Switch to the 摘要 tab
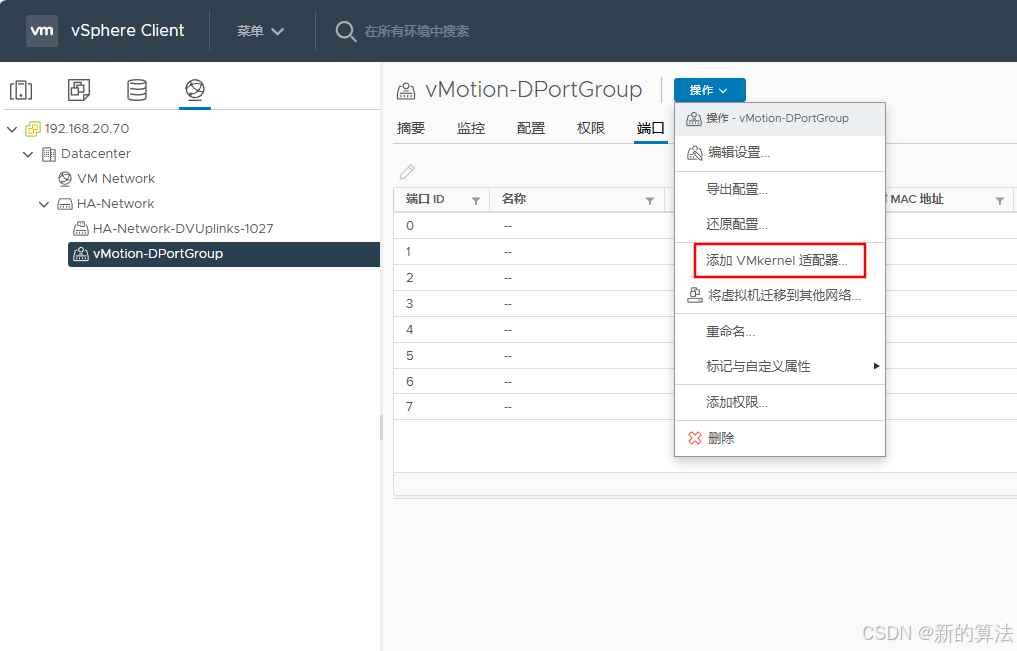This screenshot has width=1017, height=651. [411, 128]
